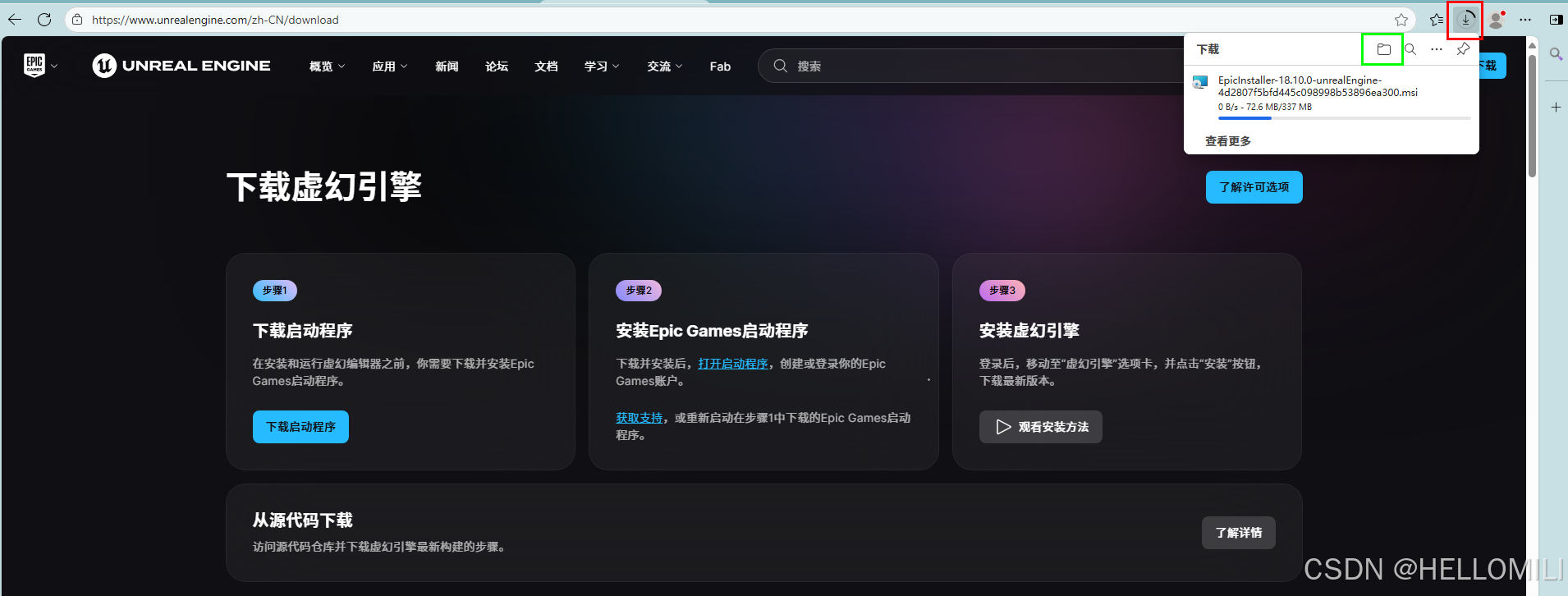
Task: Open more options in downloads panel
Action: click(x=1437, y=49)
